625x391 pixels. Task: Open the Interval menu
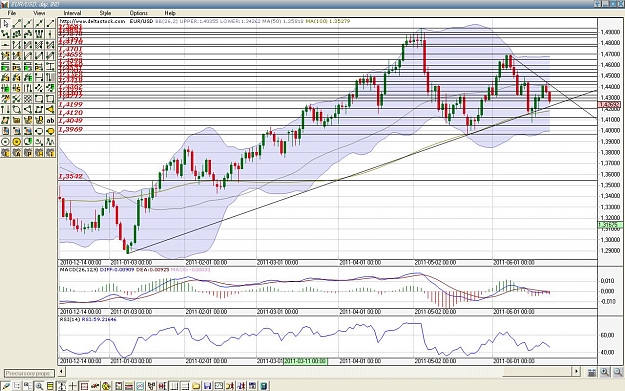72,13
